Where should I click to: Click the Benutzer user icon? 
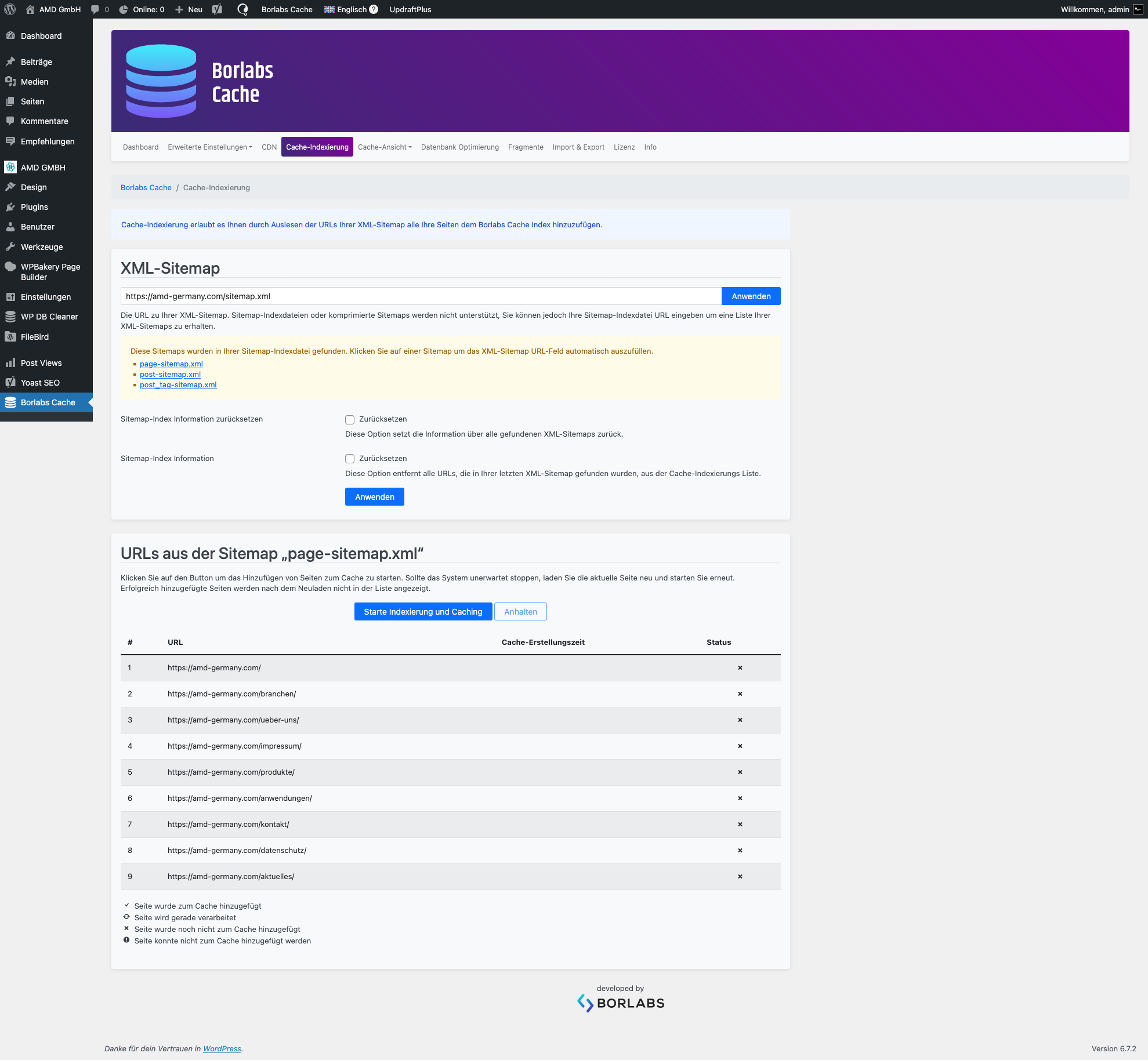point(10,227)
